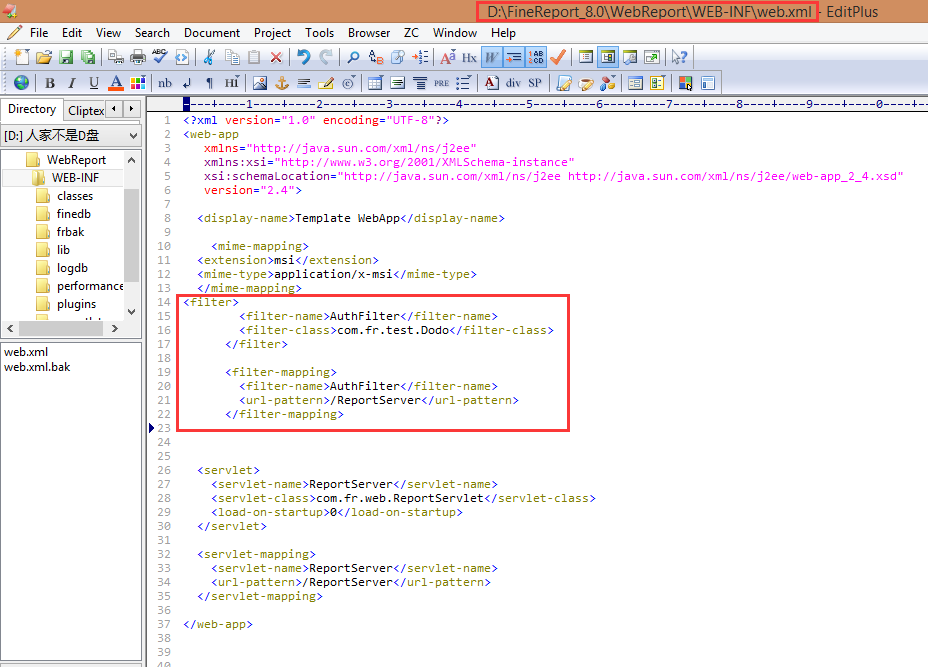Click the folder tree vertical scrollbar
This screenshot has height=667, width=928.
tap(131, 235)
